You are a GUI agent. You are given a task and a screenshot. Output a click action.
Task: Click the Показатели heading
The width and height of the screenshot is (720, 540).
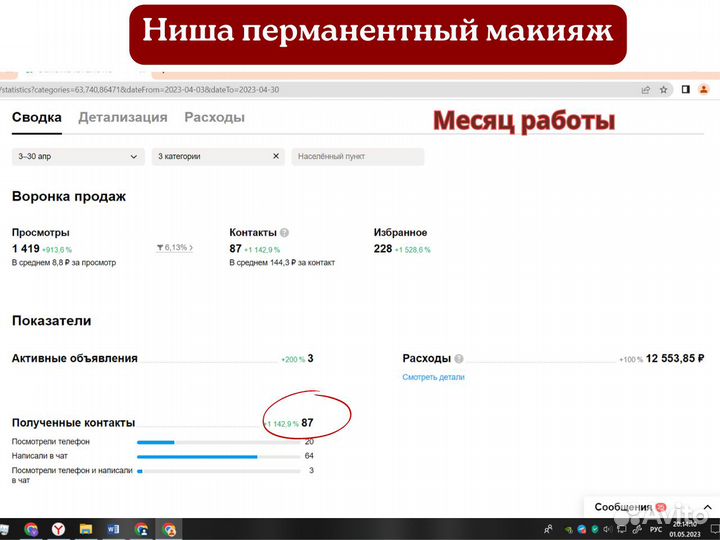[51, 321]
